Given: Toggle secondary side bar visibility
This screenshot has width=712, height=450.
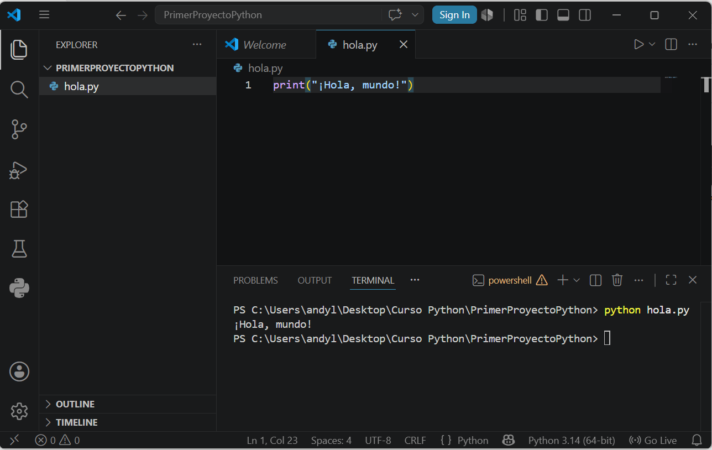Looking at the screenshot, I should click(x=585, y=15).
